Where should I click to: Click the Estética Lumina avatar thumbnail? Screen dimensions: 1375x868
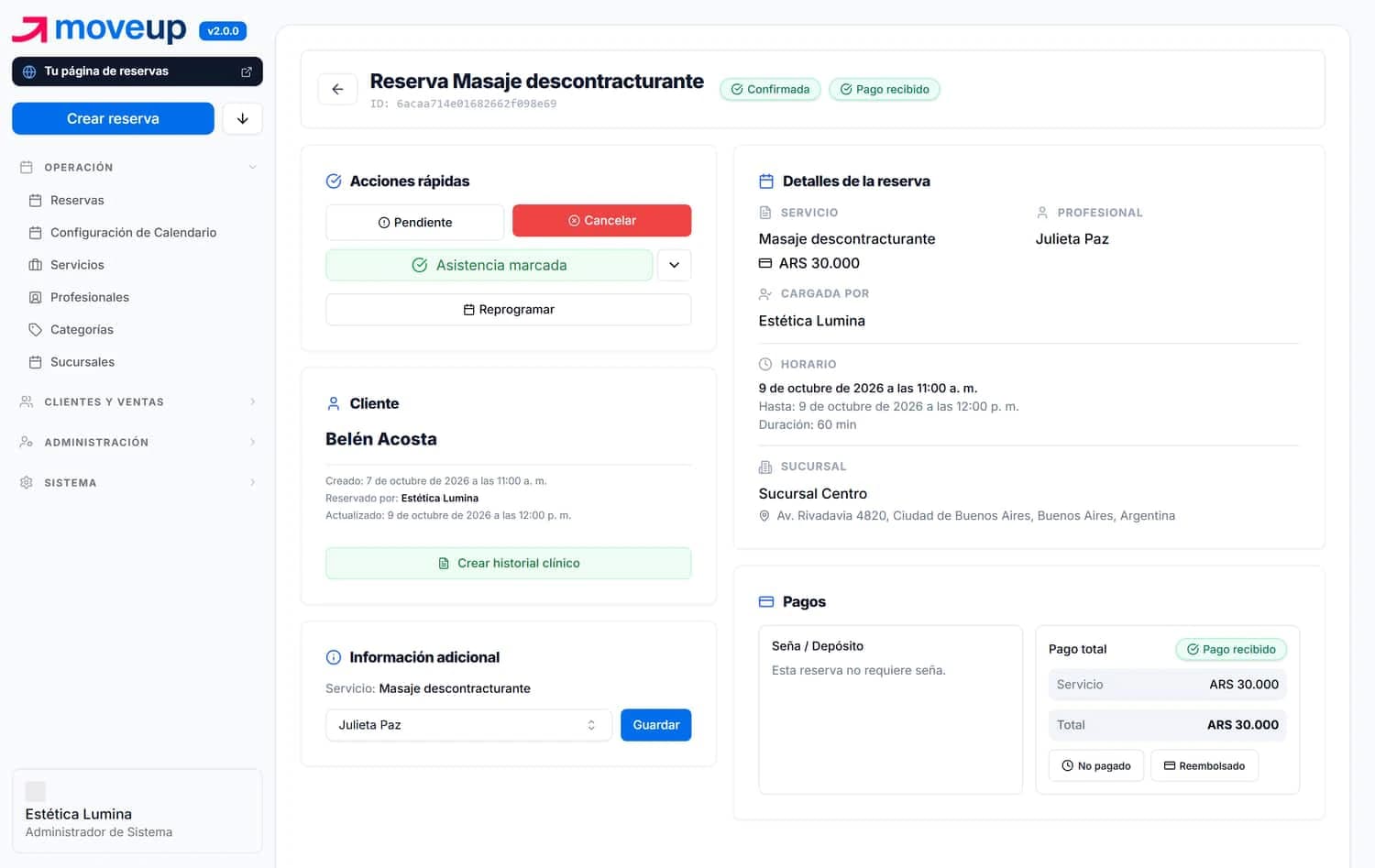click(36, 791)
